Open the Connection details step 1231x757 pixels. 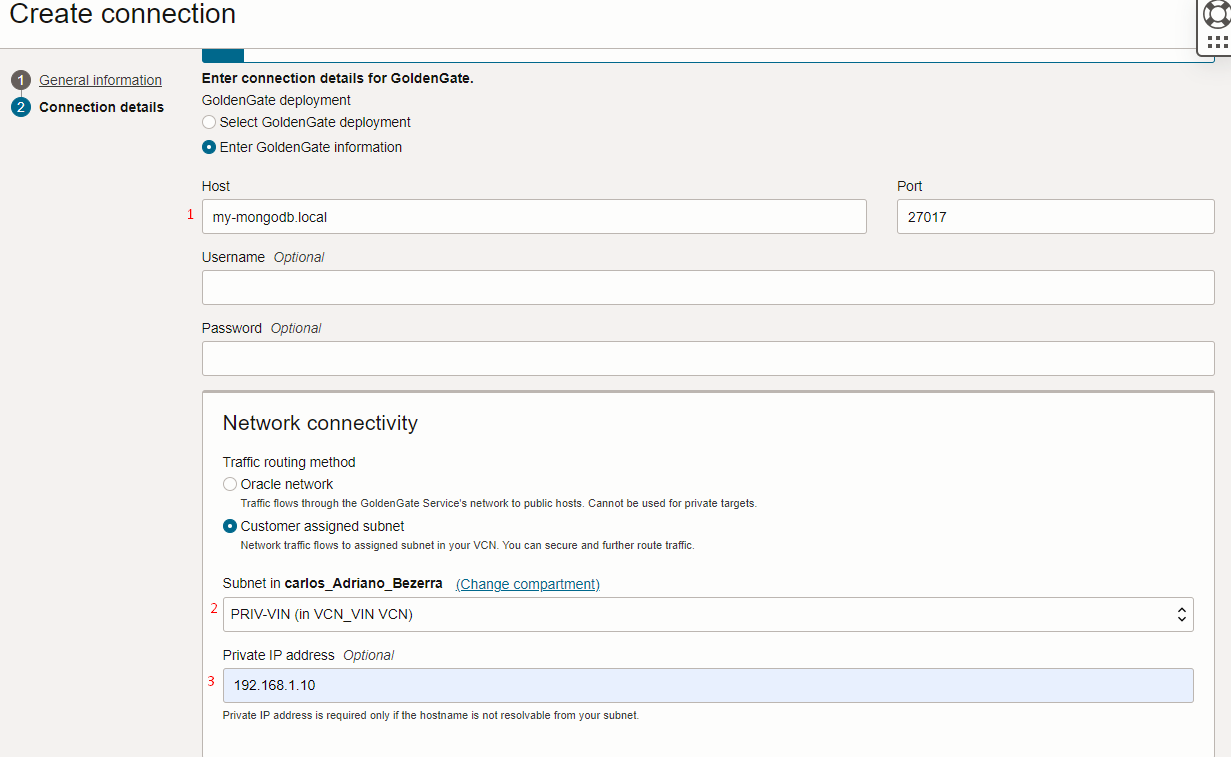[x=101, y=107]
